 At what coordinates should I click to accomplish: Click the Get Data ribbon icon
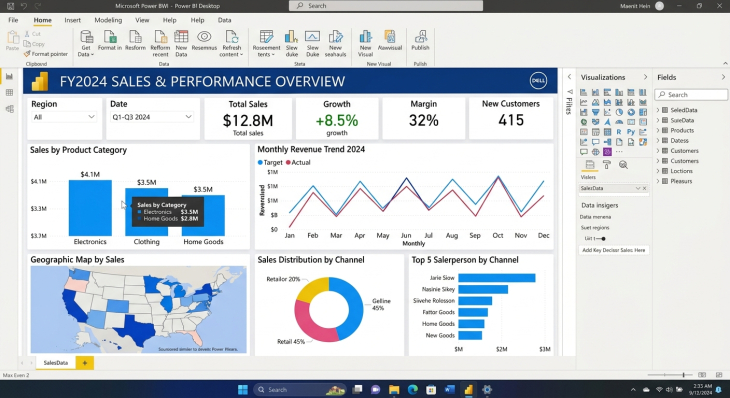(86, 43)
